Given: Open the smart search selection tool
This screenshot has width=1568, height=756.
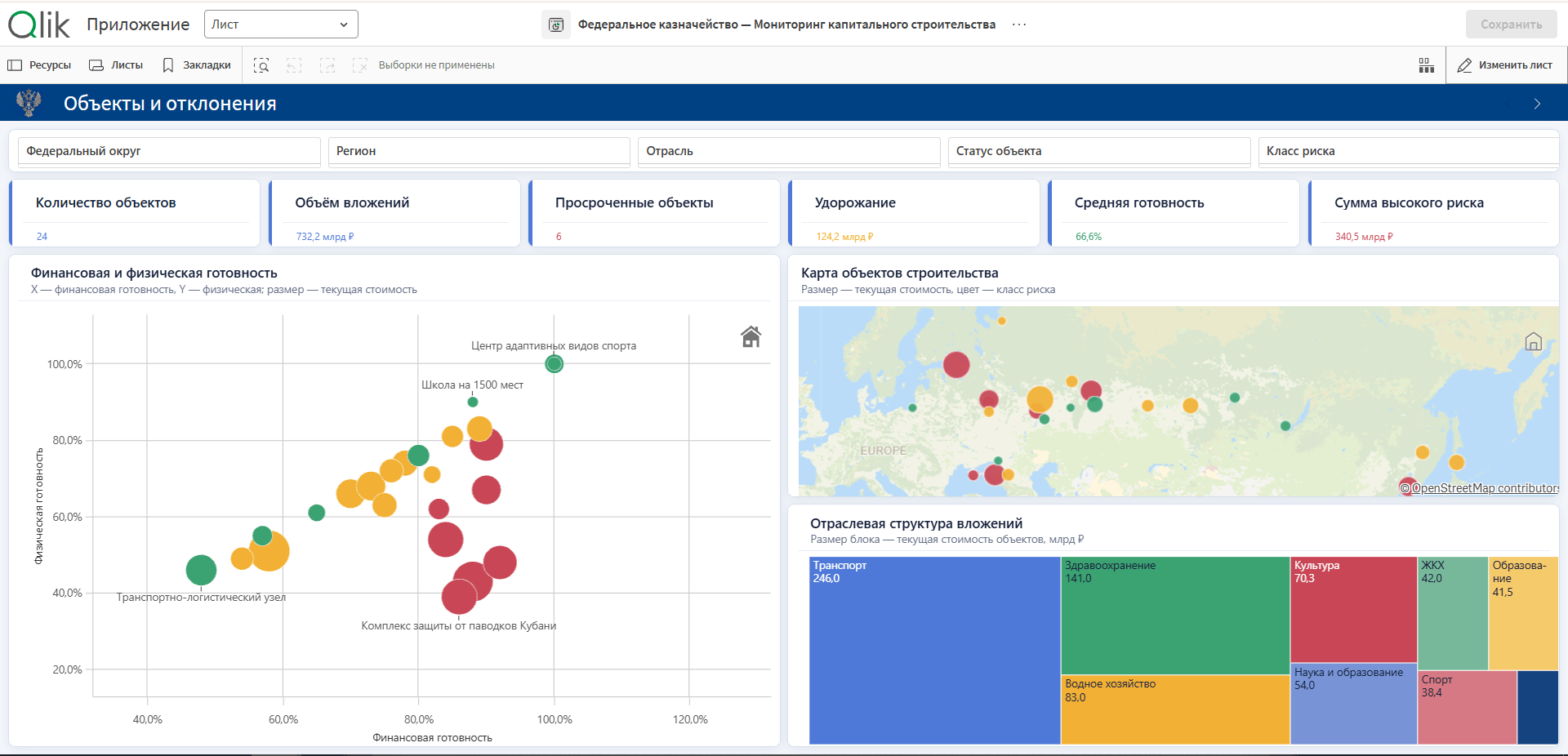Looking at the screenshot, I should pos(261,65).
